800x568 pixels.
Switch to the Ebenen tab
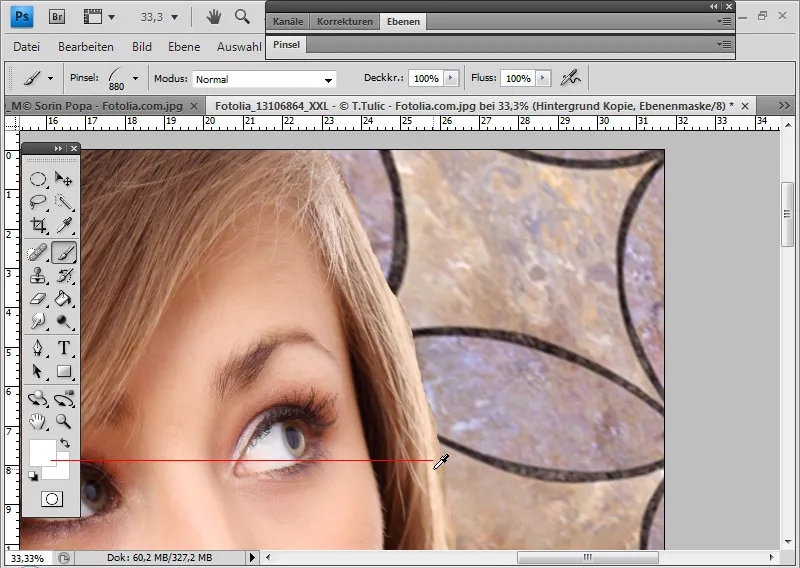click(403, 21)
